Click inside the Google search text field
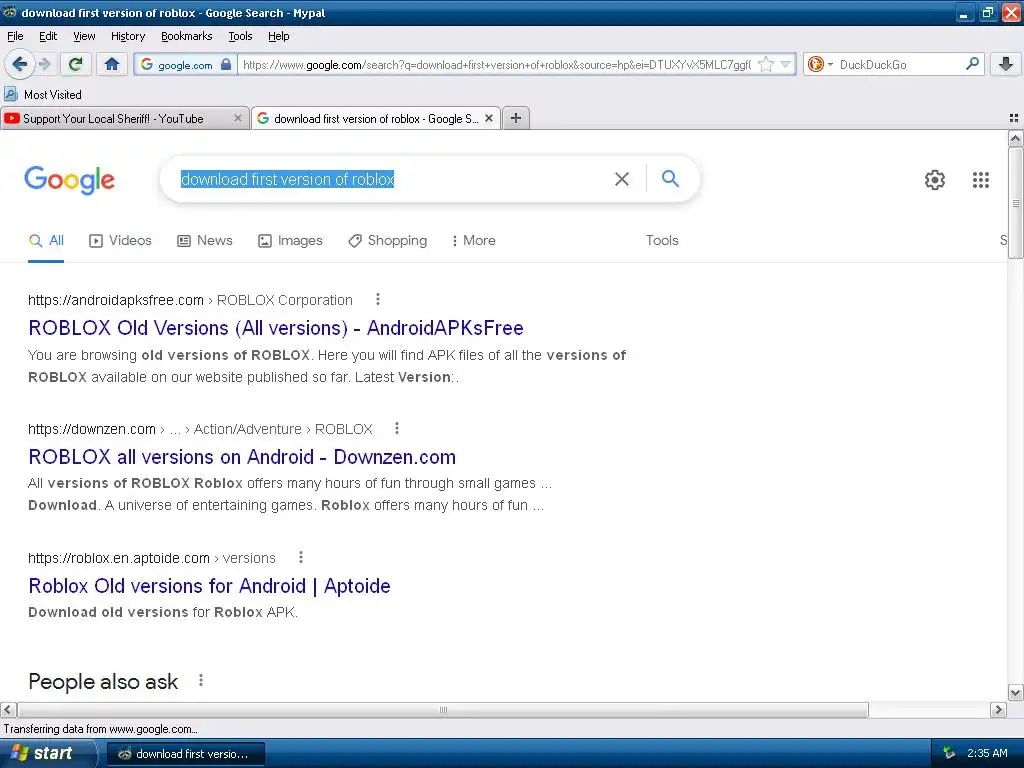Screen dimensions: 1024x768 click(x=392, y=179)
